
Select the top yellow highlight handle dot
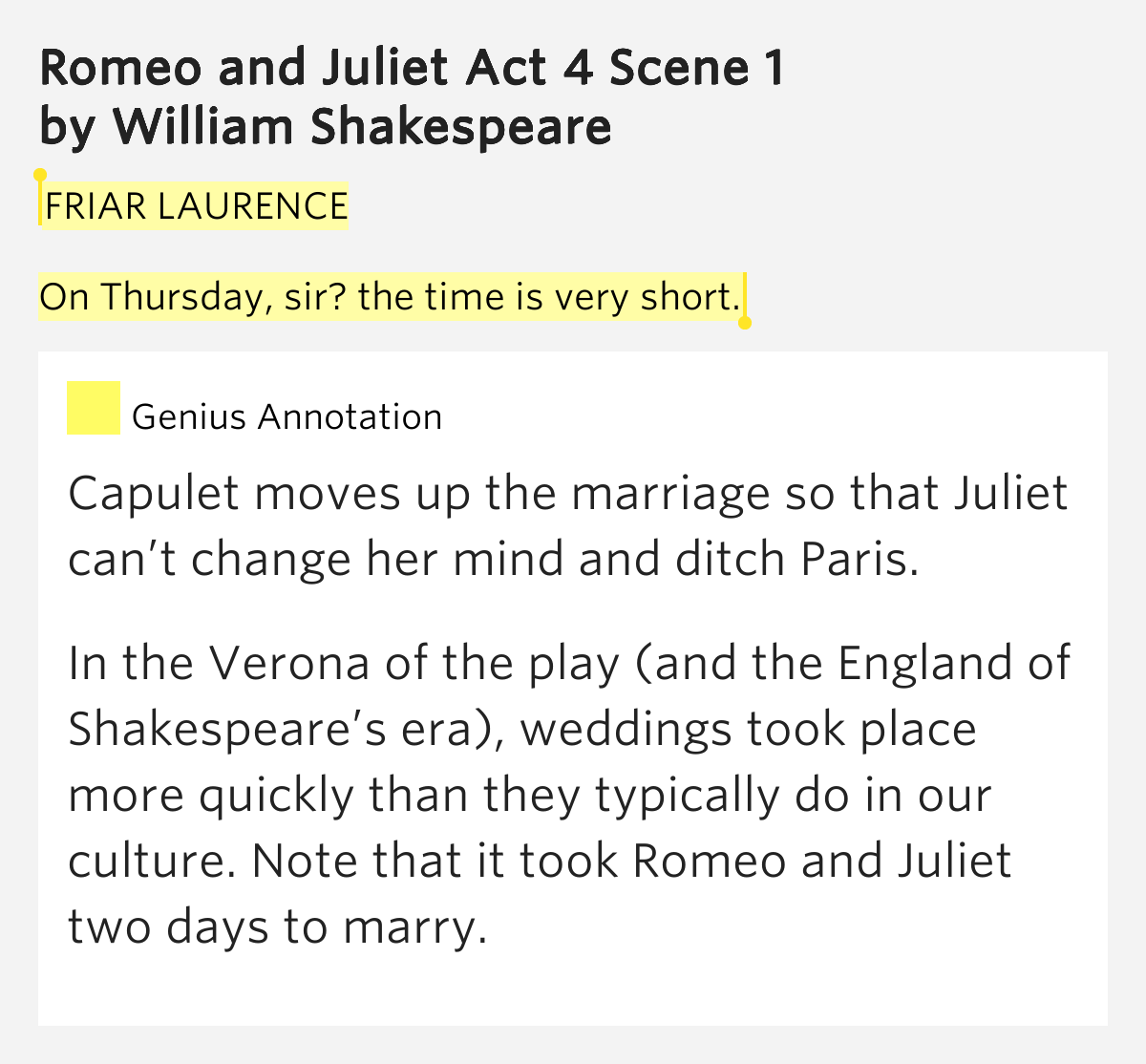(40, 175)
